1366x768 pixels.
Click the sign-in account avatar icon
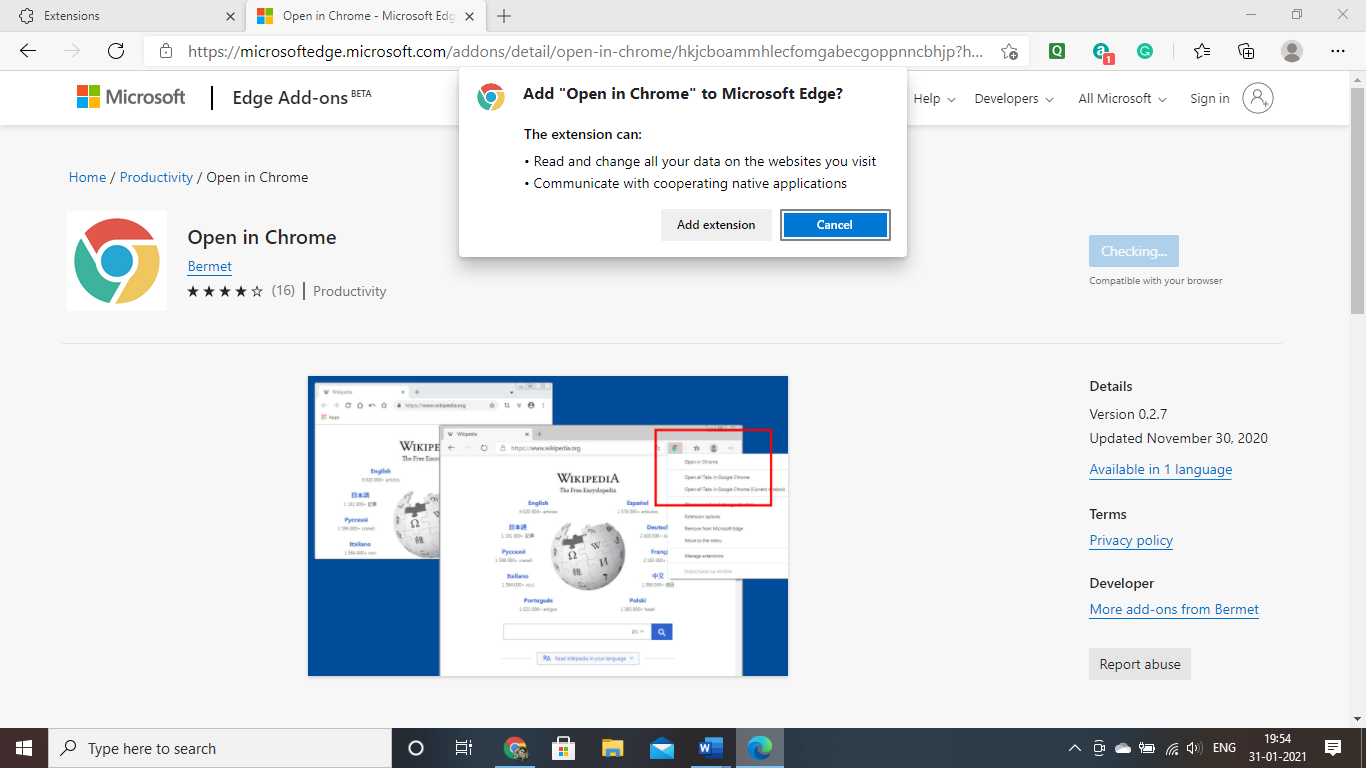click(x=1258, y=98)
